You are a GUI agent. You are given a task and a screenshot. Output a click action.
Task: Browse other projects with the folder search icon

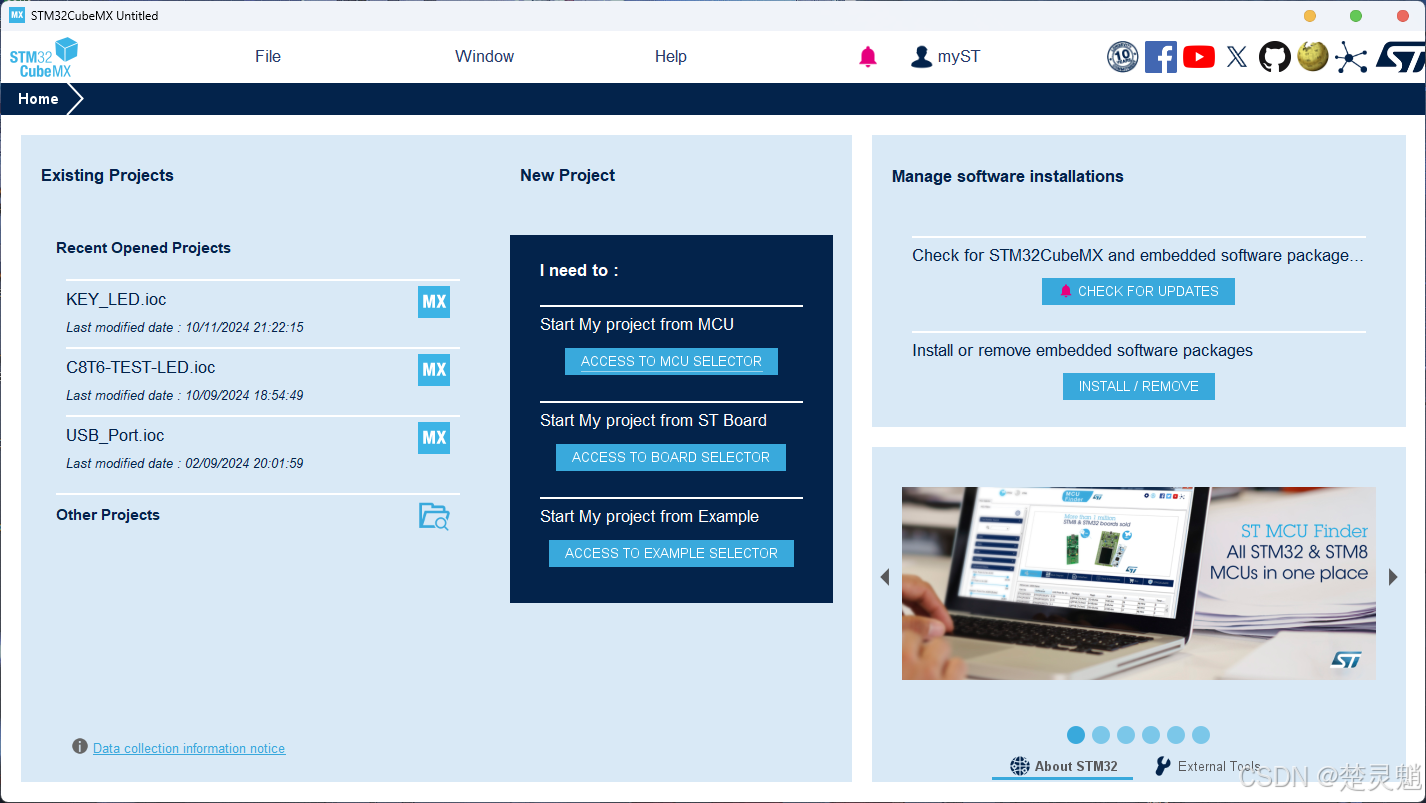434,516
